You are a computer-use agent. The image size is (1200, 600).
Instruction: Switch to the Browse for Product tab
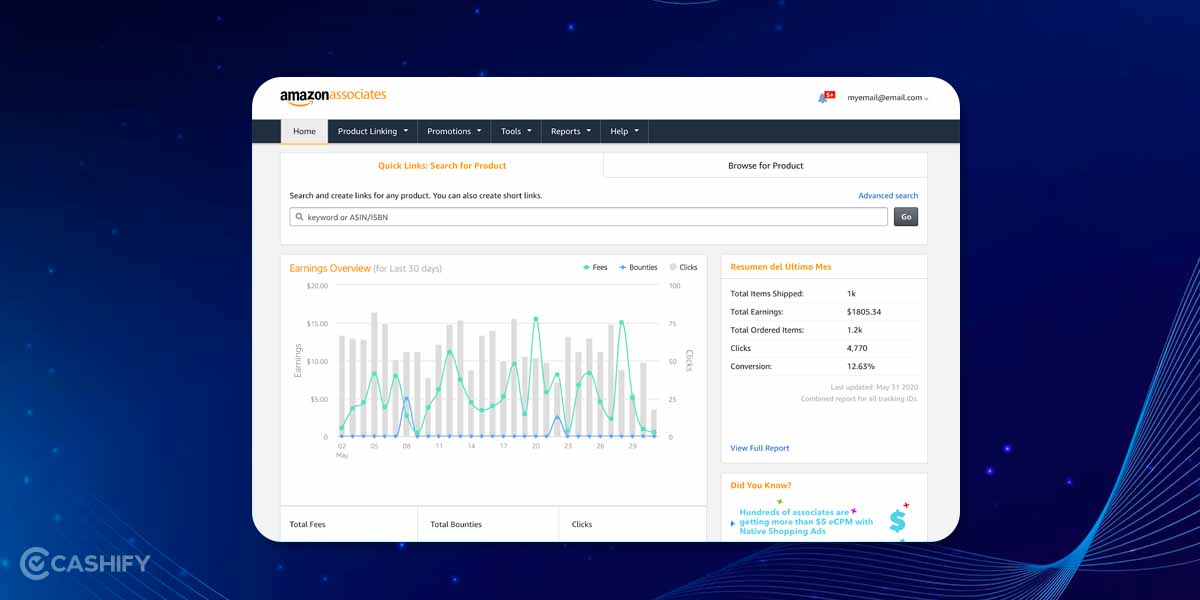(765, 165)
